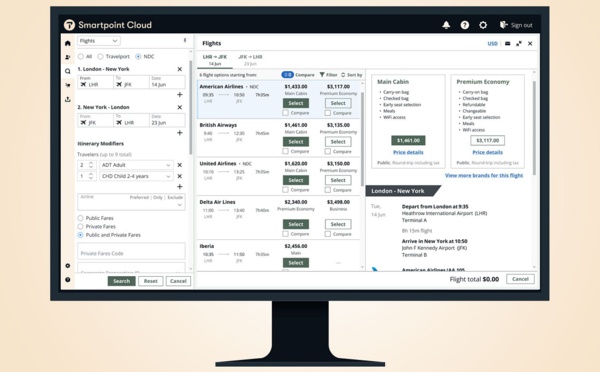
Task: Open View more brands for this flight
Action: click(484, 175)
